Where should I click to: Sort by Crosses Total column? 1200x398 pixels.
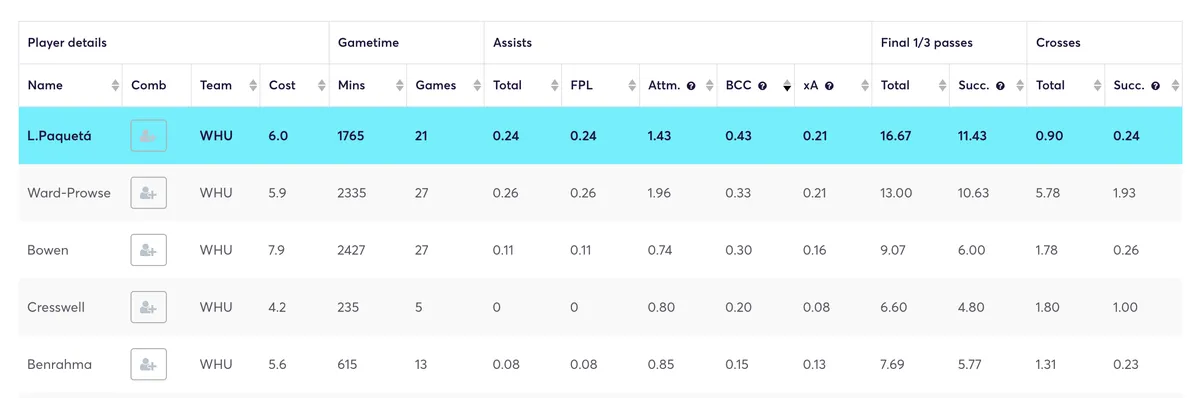(1097, 86)
